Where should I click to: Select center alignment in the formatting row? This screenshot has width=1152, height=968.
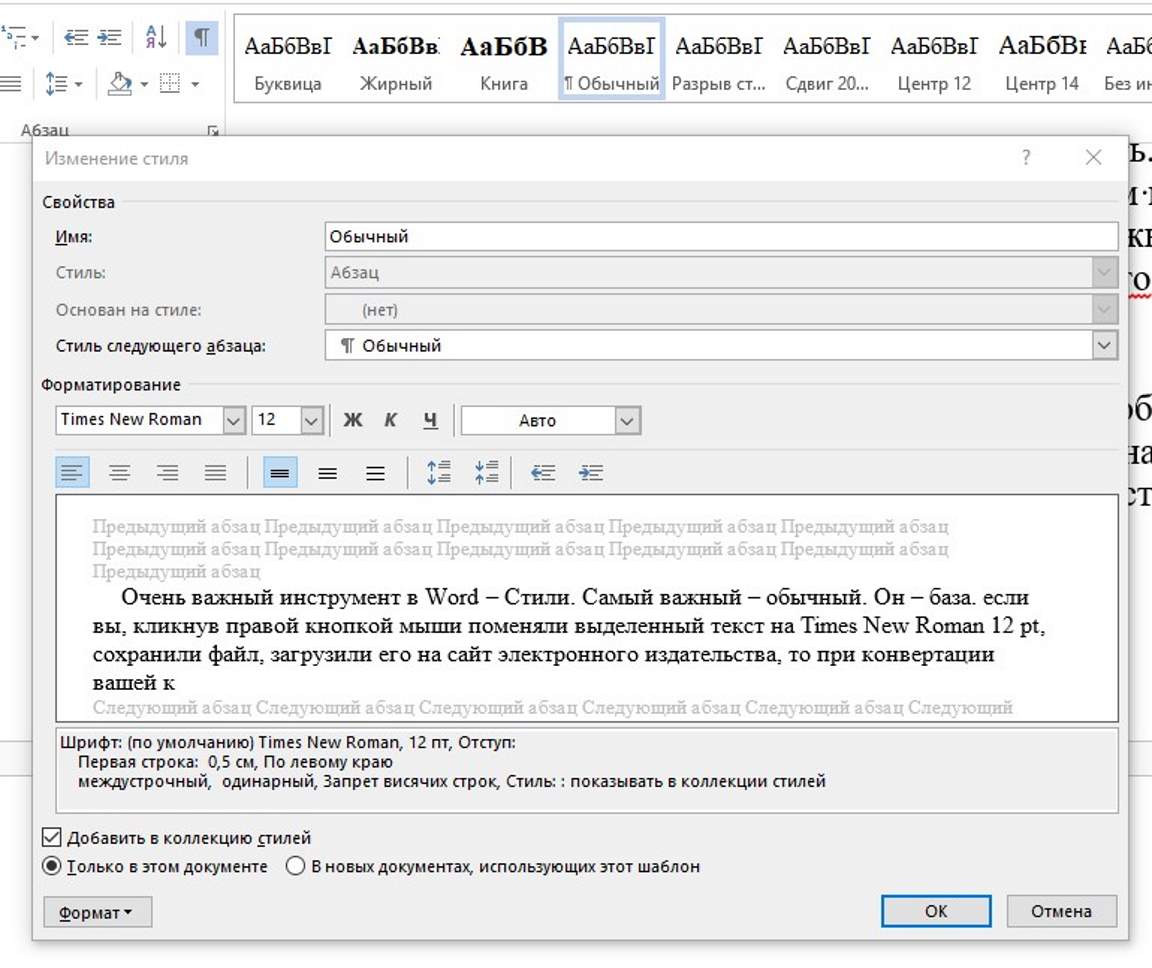(x=120, y=473)
